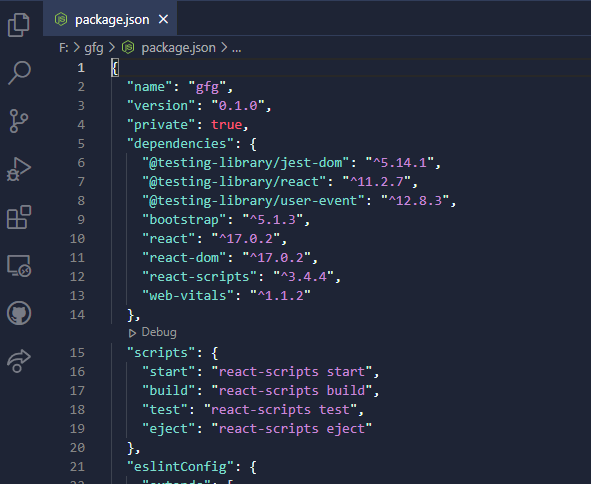Open the Explorer view in activity bar
The width and height of the screenshot is (591, 484).
(x=18, y=25)
